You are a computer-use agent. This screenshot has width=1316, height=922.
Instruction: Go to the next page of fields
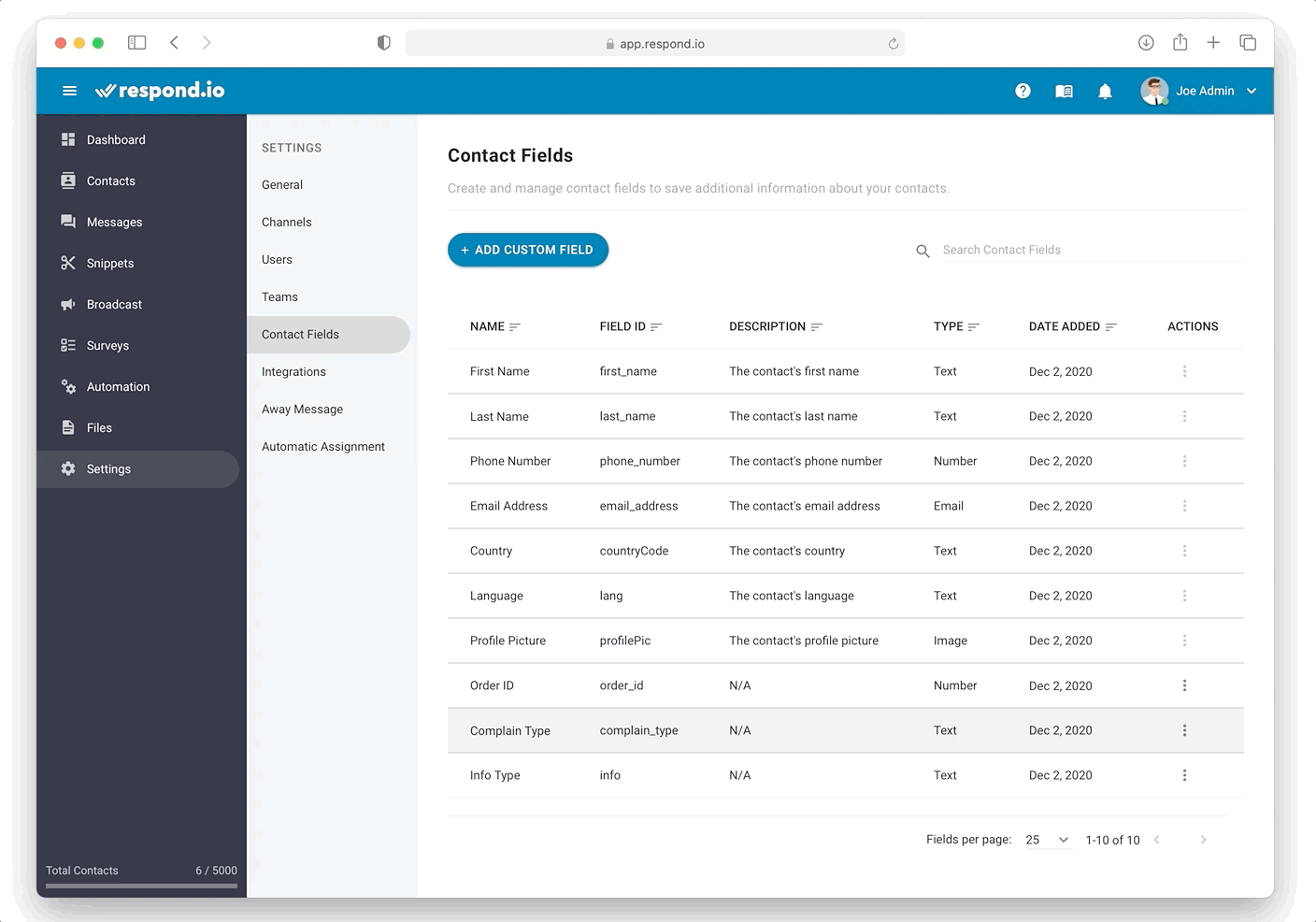tap(1203, 840)
